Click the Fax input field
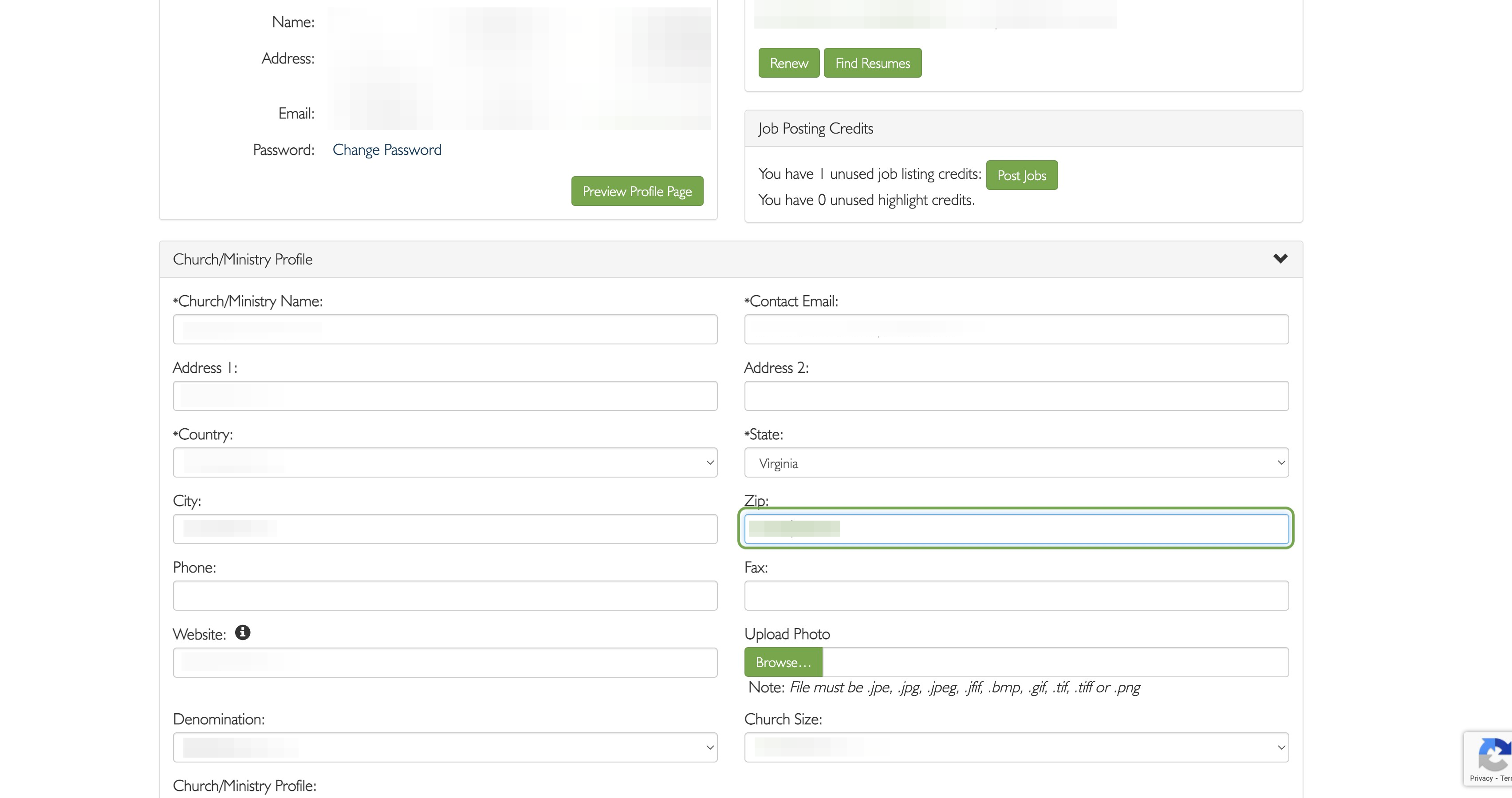The image size is (1512, 798). coord(1016,596)
